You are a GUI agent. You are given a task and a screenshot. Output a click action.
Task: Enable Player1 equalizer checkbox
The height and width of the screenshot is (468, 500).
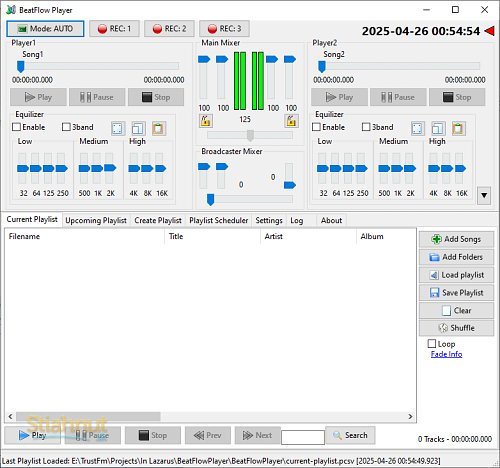pos(16,127)
